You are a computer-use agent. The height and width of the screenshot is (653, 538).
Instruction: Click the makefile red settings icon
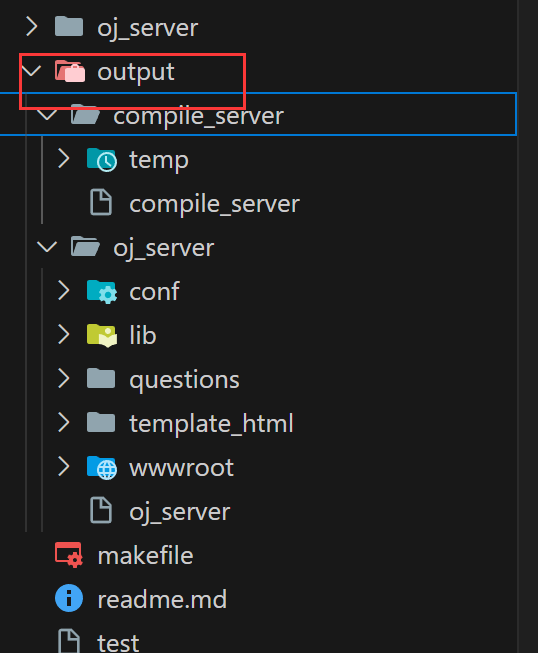[x=69, y=555]
